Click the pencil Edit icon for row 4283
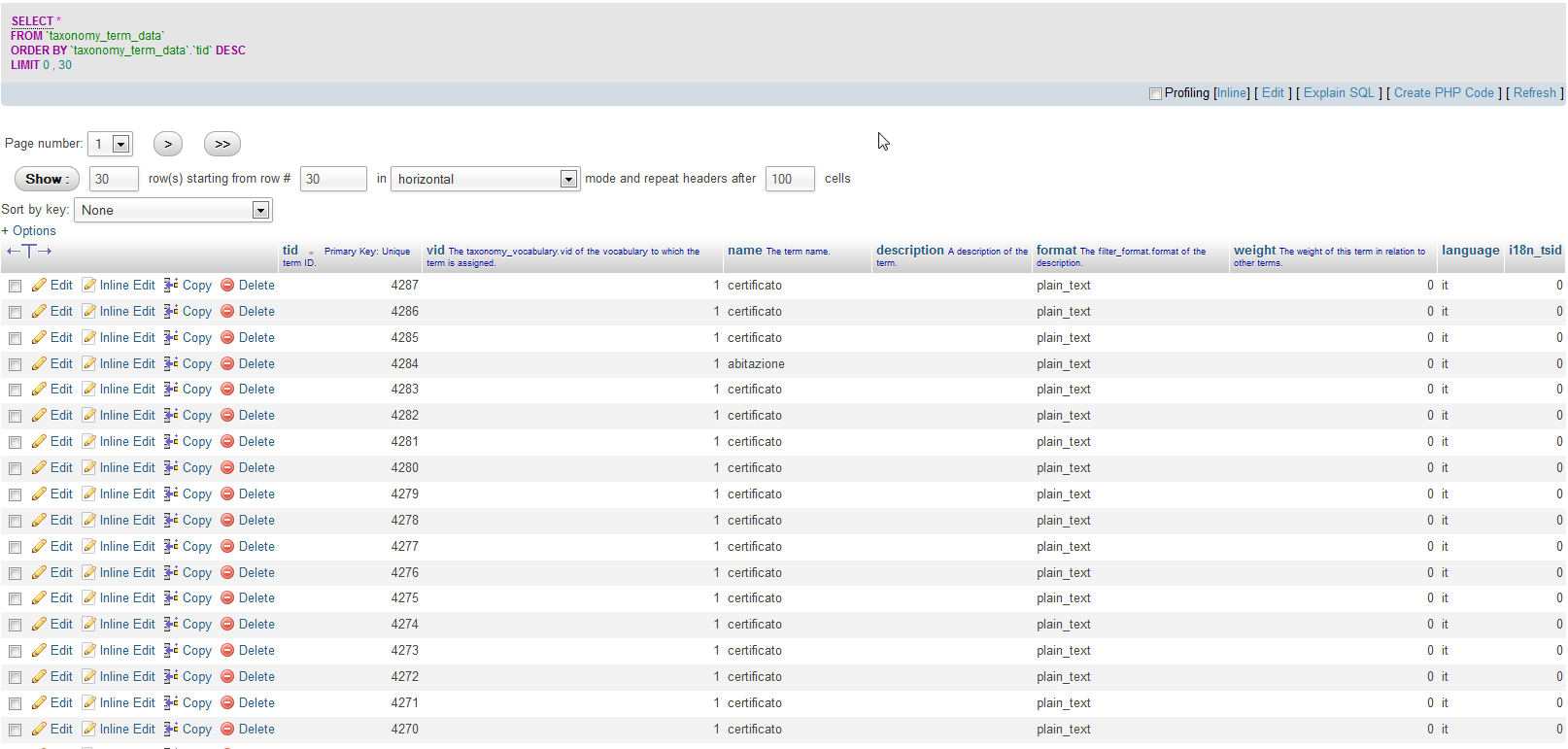Image resolution: width=1568 pixels, height=749 pixels. (x=39, y=389)
